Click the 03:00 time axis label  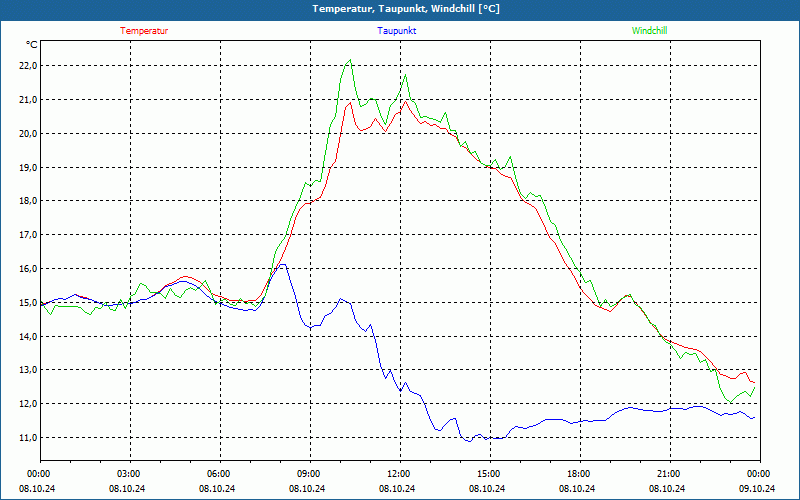pos(128,473)
